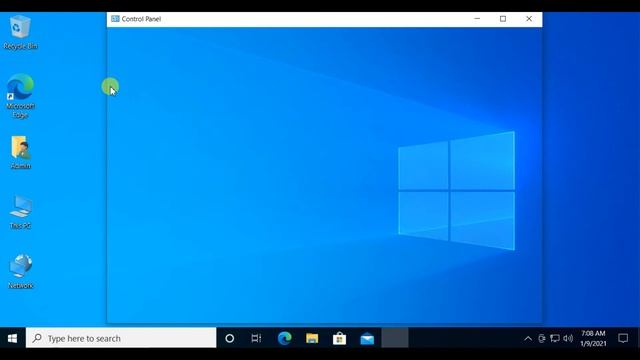Open Task View from the taskbar
The width and height of the screenshot is (640, 360).
tap(256, 338)
